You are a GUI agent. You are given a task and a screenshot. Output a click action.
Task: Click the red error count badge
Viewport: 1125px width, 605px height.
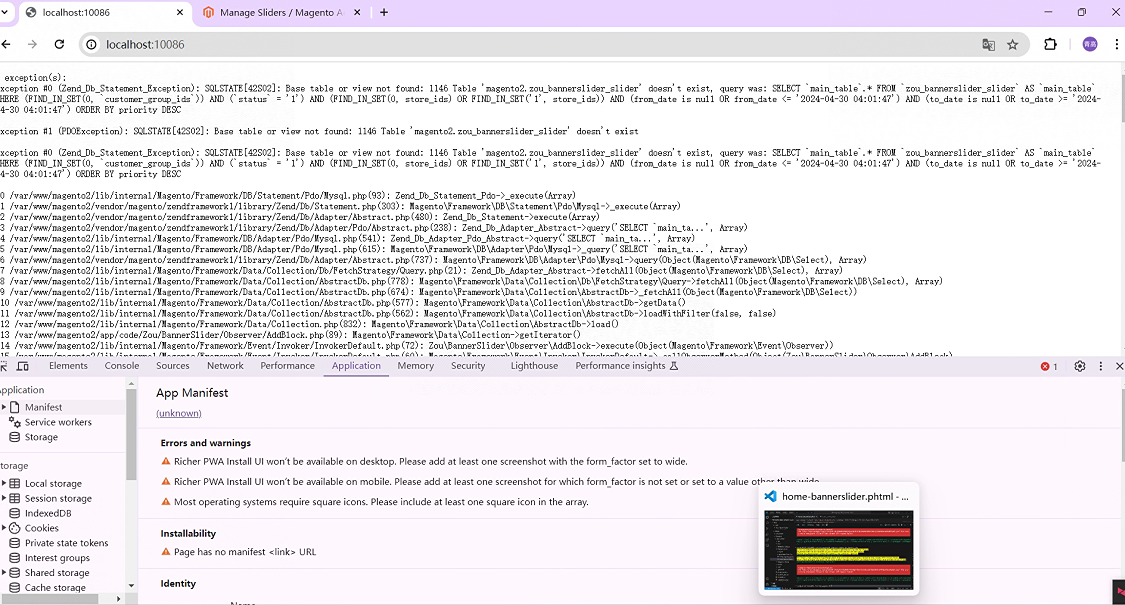(x=1049, y=366)
